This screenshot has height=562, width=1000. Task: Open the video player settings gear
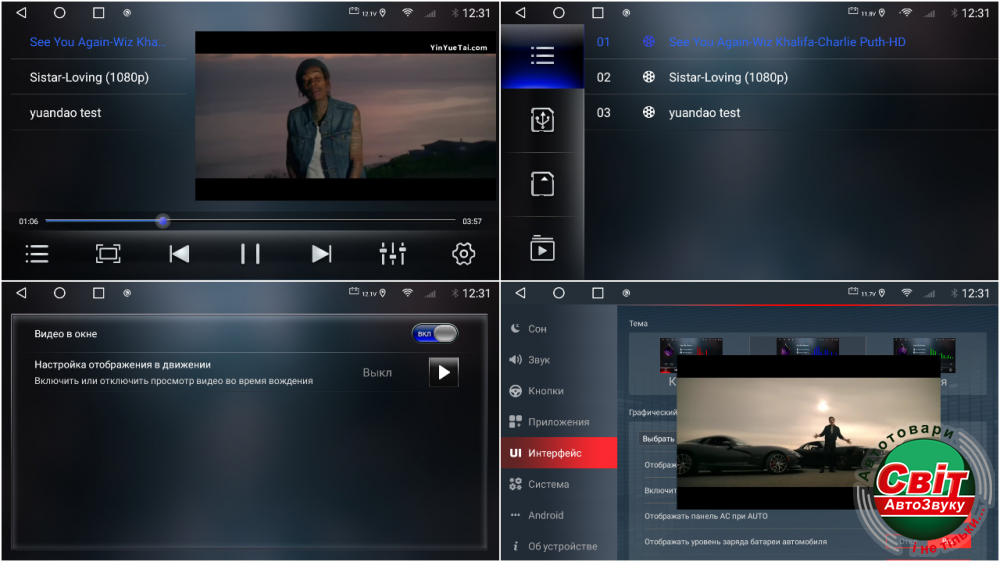click(x=463, y=254)
